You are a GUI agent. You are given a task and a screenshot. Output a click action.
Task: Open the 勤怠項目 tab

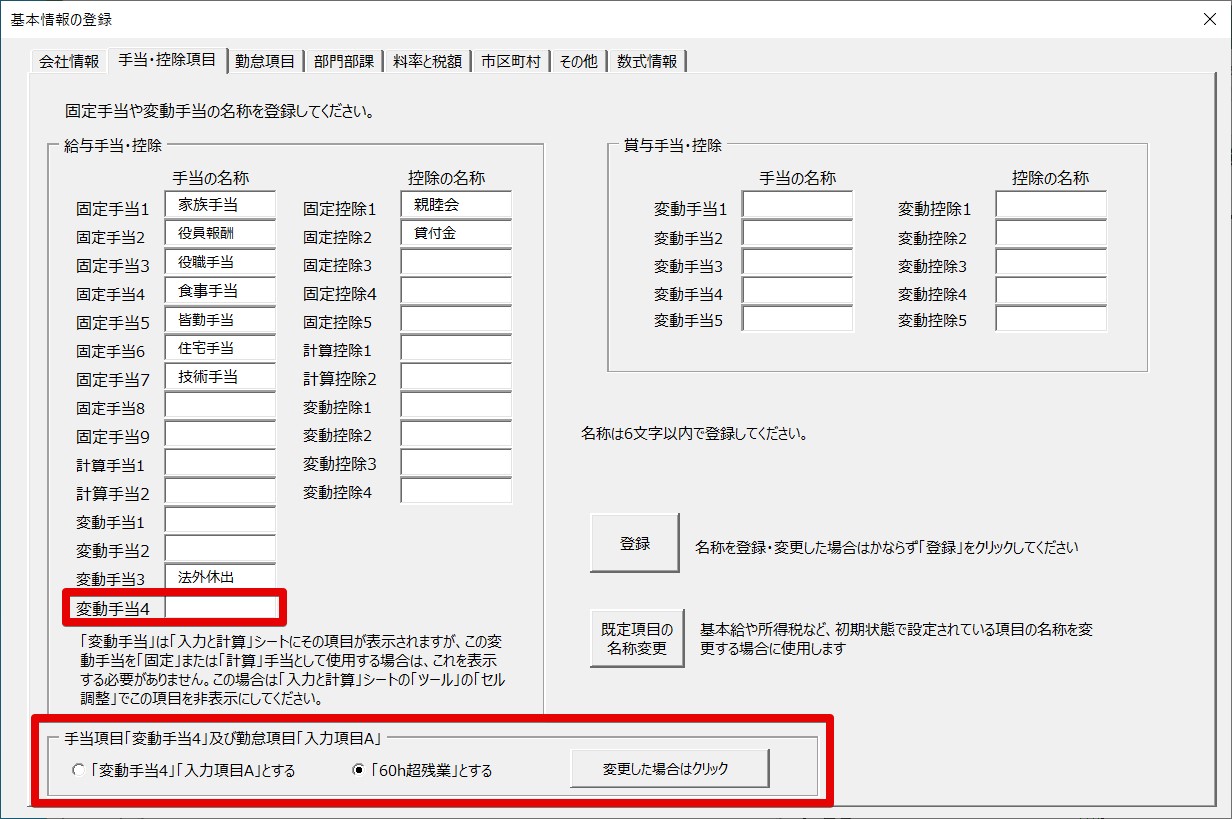click(265, 61)
